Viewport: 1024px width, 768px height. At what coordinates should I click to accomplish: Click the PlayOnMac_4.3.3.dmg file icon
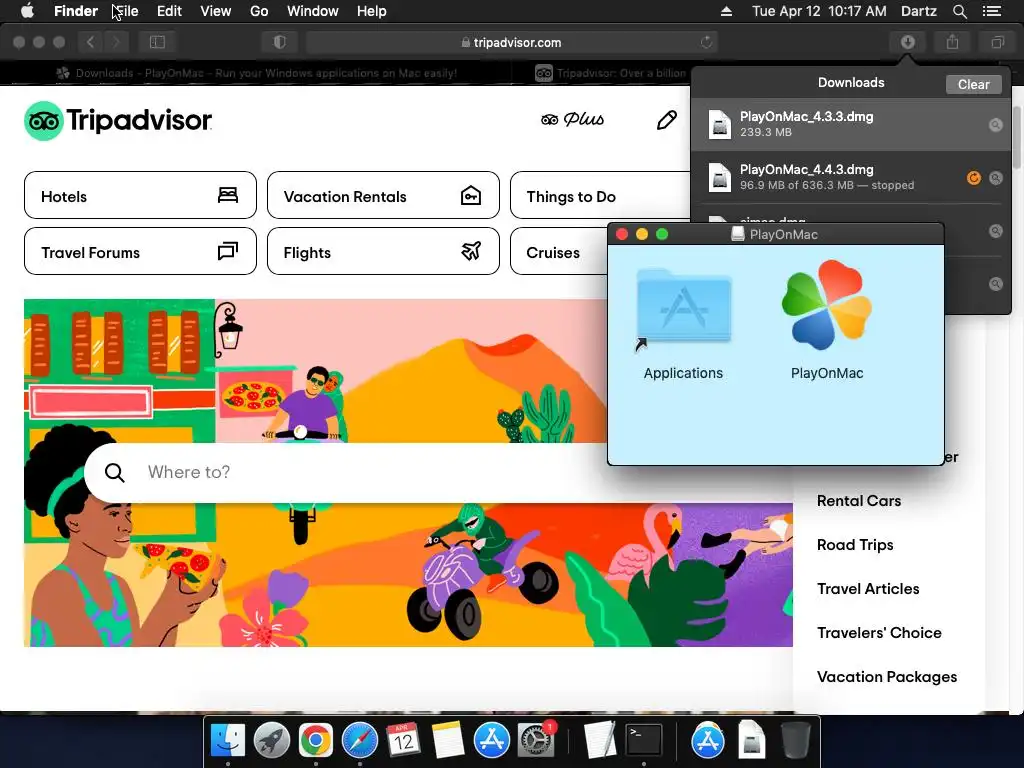pyautogui.click(x=720, y=124)
